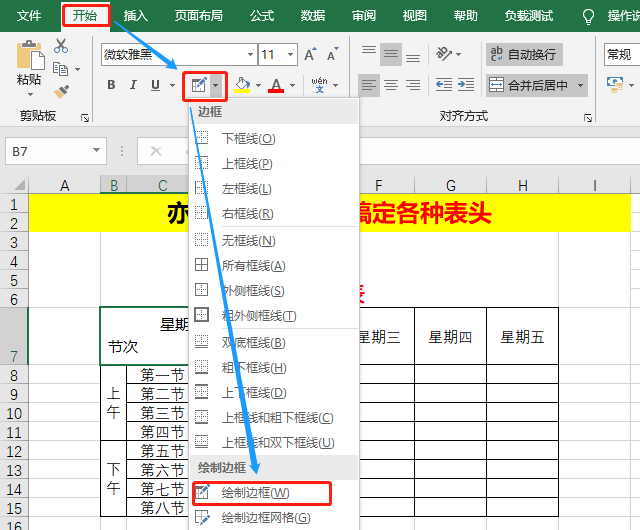The width and height of the screenshot is (640, 530).
Task: Click the 常规 number format box
Action: pos(621,54)
